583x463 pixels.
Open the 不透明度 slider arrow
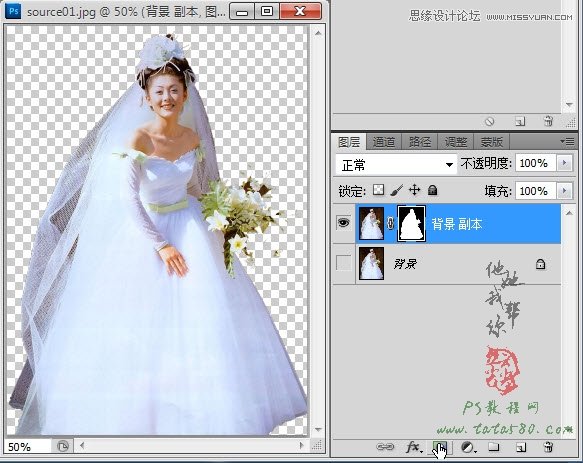coord(564,163)
